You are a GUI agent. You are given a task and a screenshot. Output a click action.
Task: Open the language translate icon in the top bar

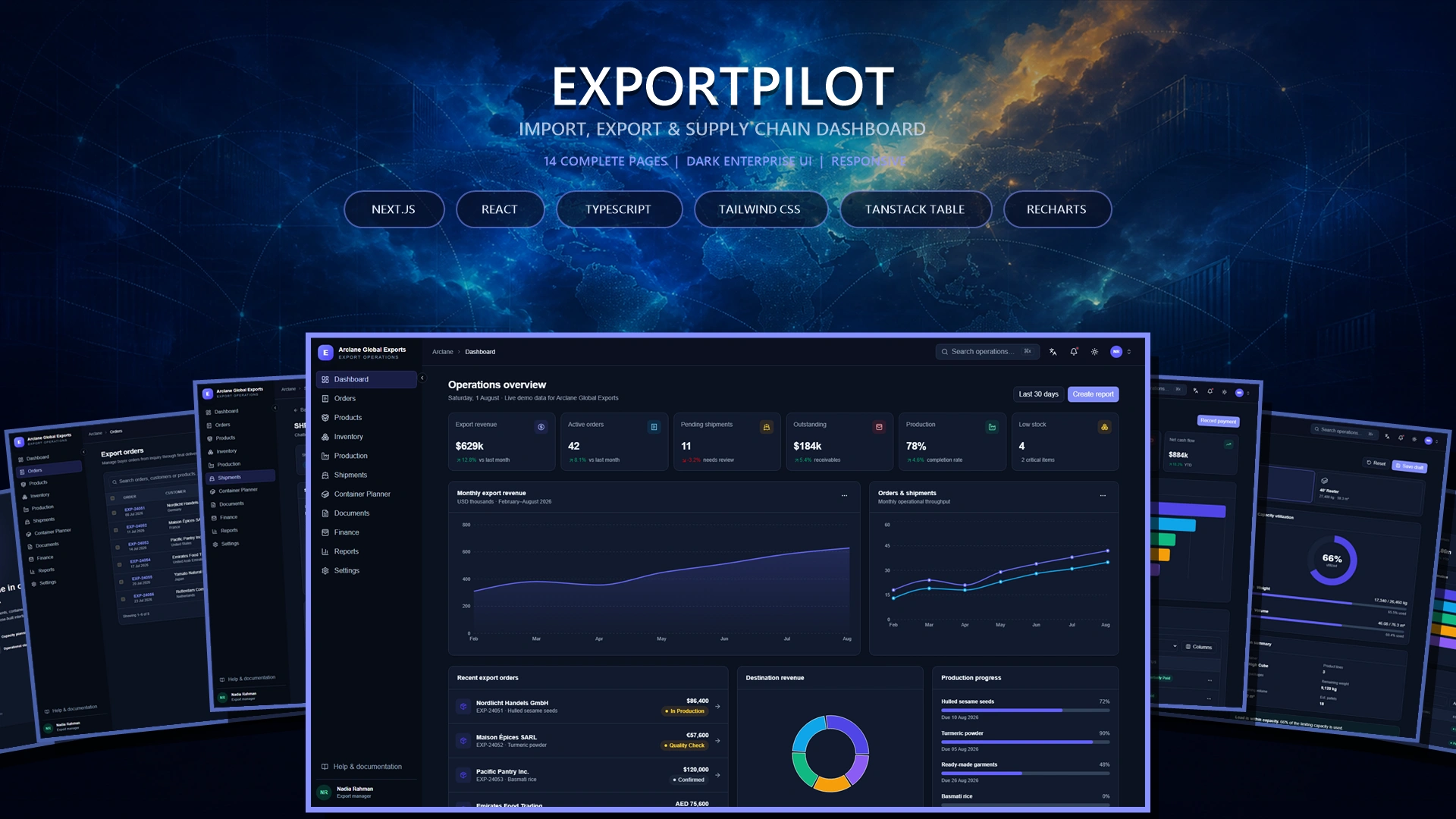point(1053,352)
